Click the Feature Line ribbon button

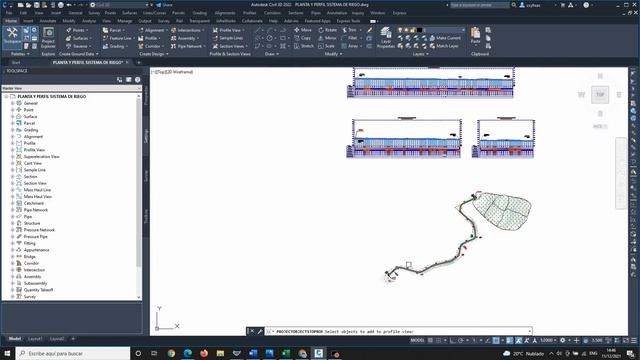[x=118, y=38]
